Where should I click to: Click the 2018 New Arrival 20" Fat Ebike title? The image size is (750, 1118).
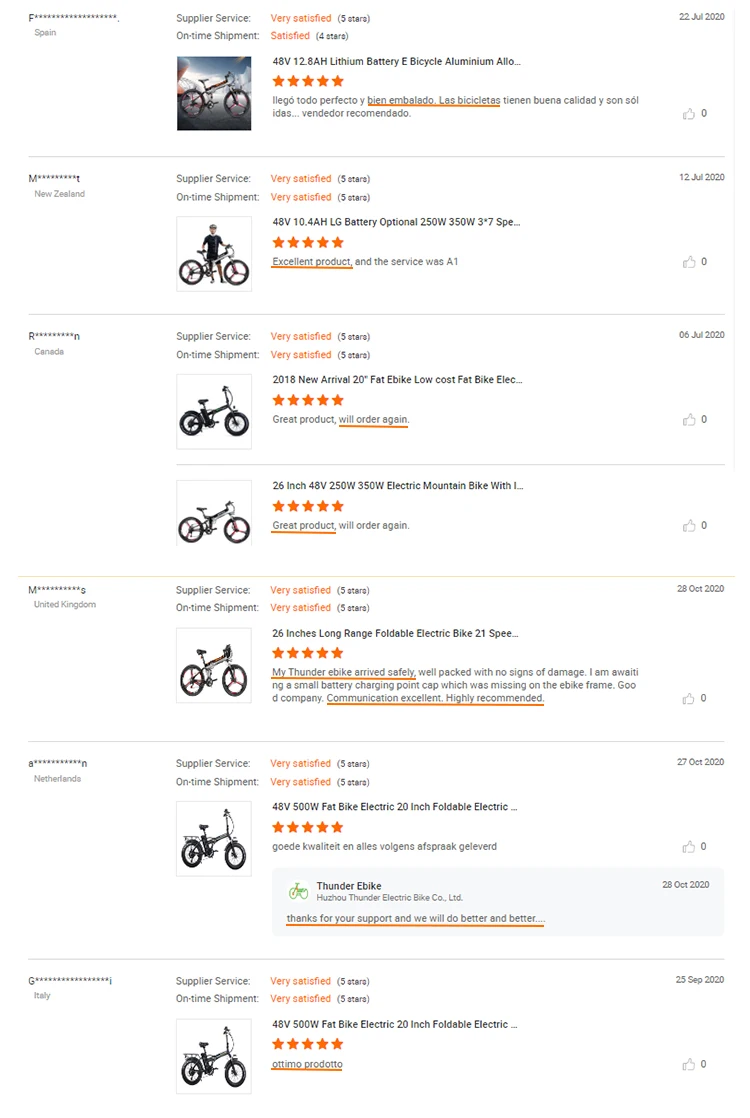click(397, 380)
